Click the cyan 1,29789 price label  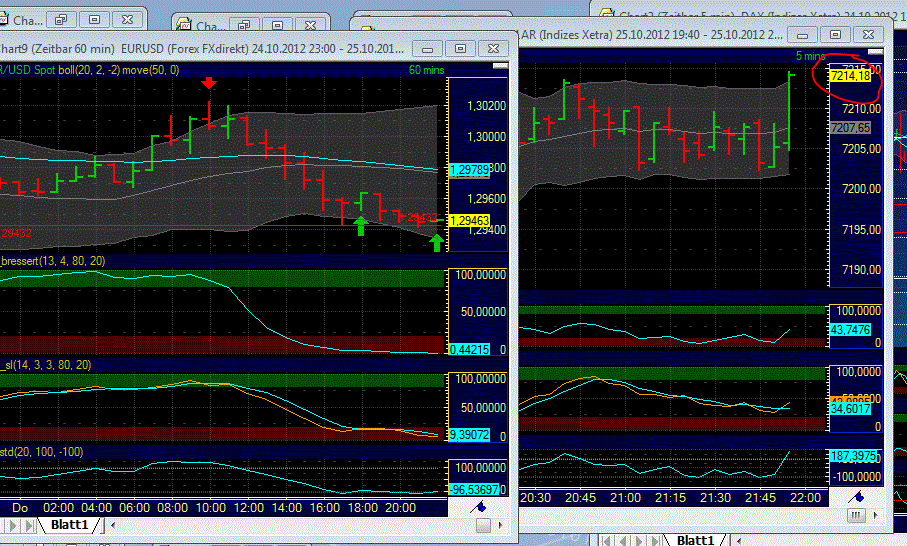[x=469, y=170]
